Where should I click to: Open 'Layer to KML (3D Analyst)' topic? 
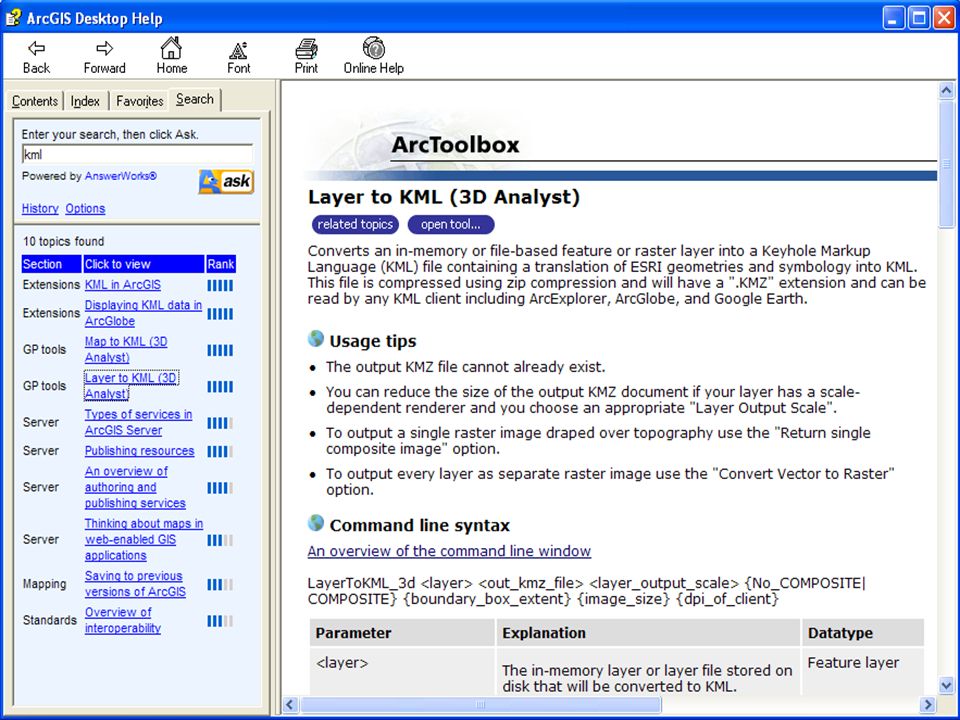(131, 386)
